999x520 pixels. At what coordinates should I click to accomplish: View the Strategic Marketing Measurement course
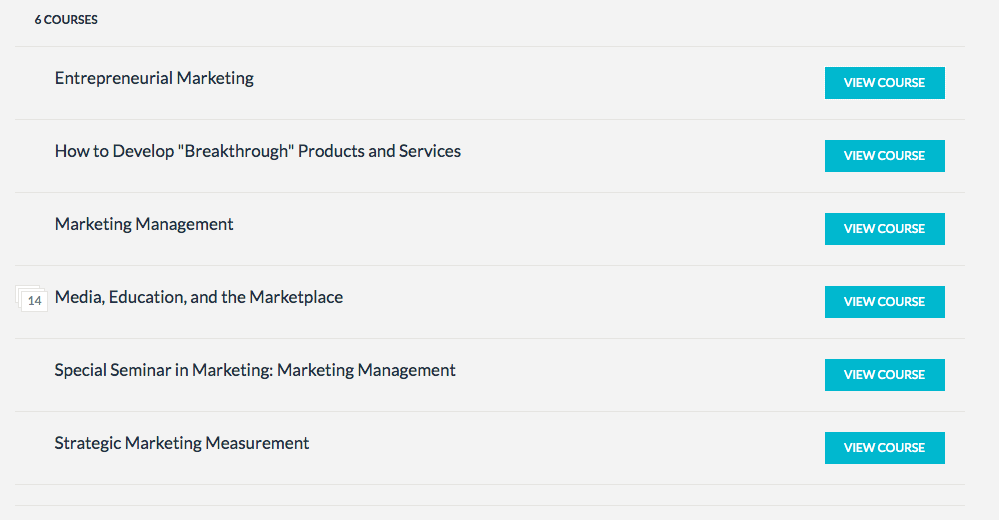(x=884, y=448)
